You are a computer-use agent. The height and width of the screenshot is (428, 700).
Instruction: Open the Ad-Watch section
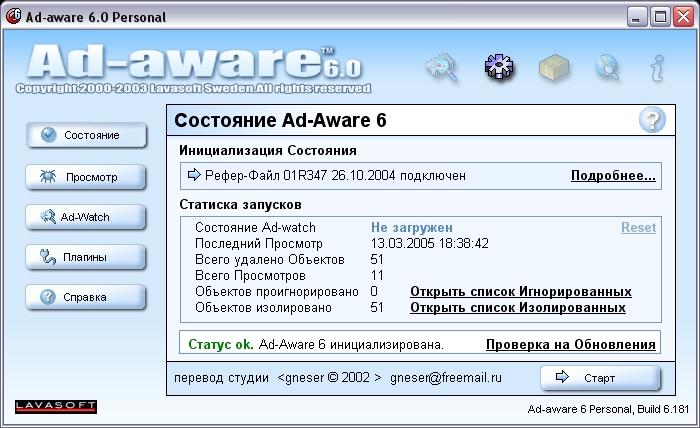[x=86, y=217]
